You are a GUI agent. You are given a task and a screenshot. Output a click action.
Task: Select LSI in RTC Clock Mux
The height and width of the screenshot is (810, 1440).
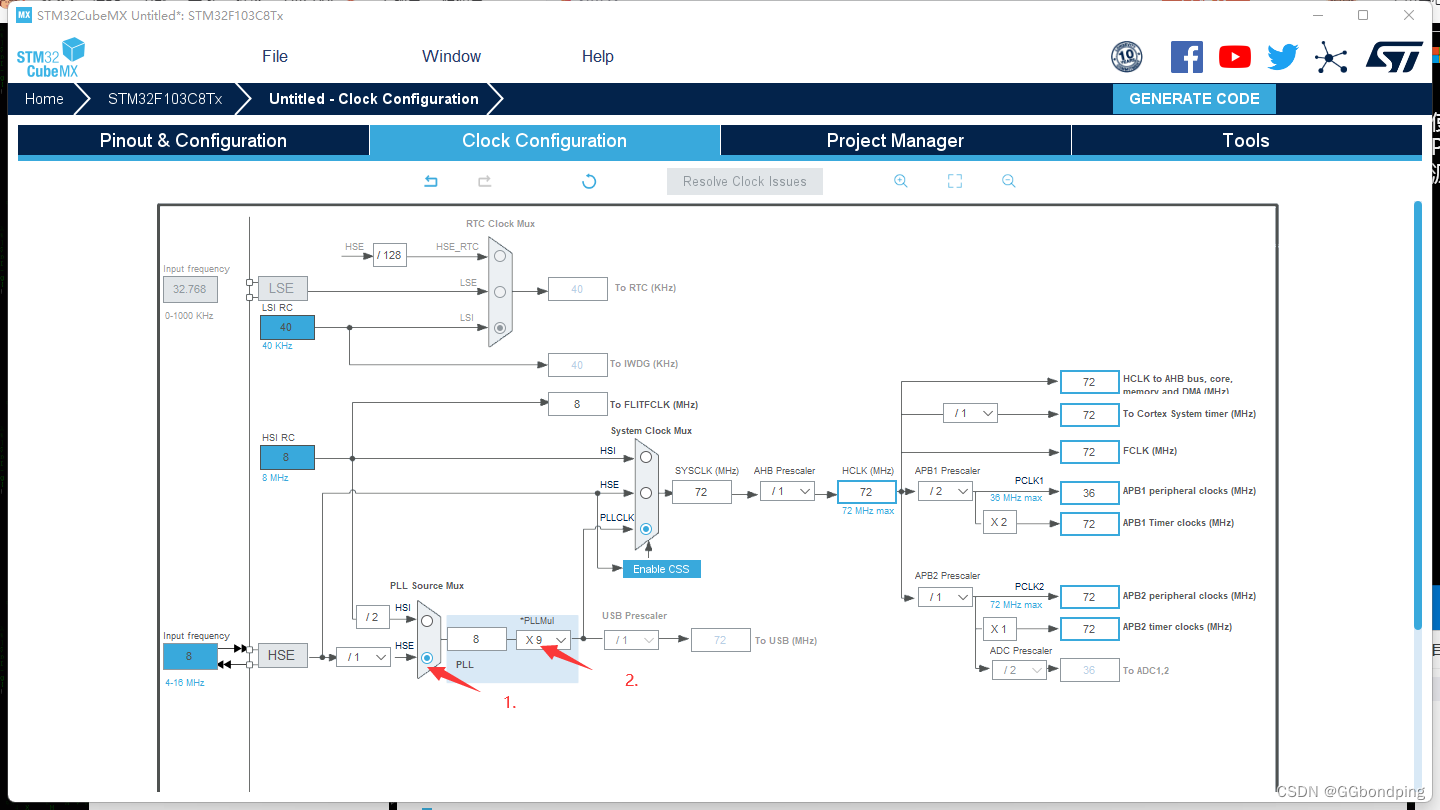[x=500, y=327]
